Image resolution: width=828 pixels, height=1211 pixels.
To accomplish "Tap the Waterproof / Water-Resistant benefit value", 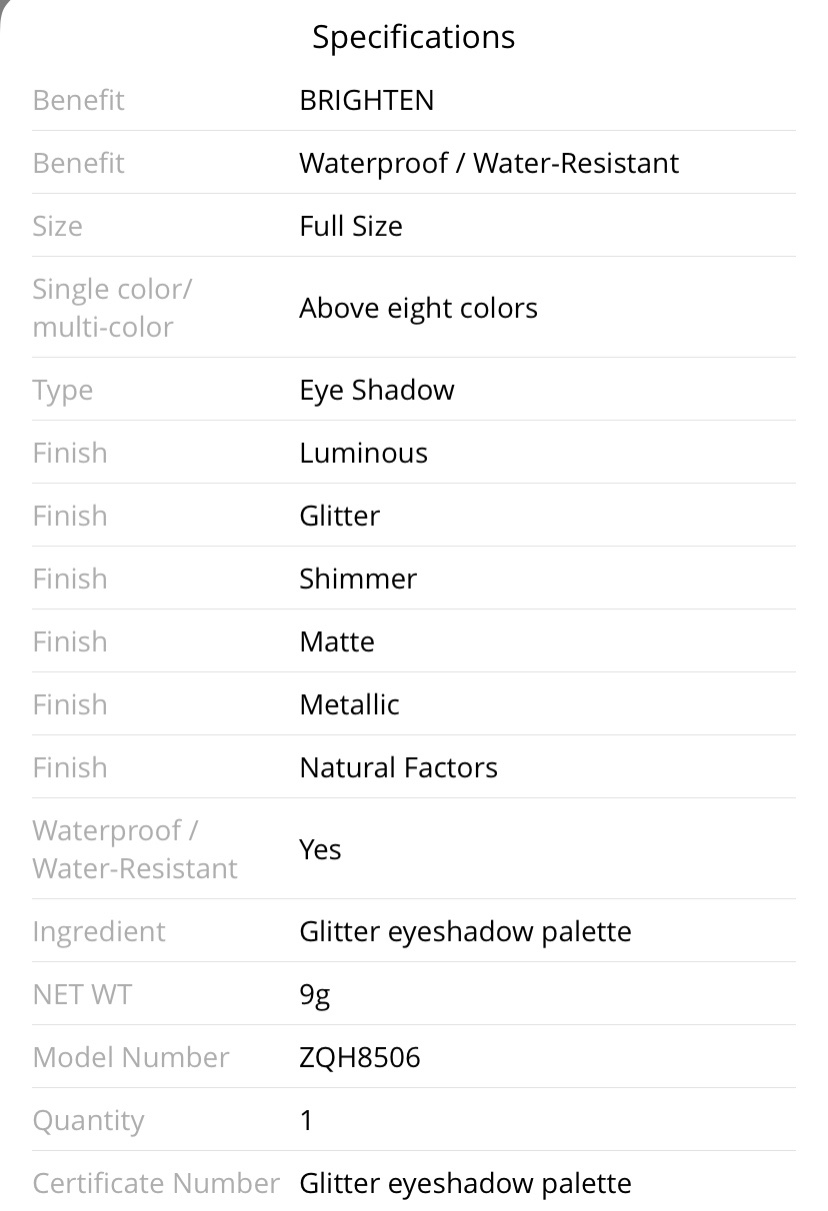I will point(489,163).
